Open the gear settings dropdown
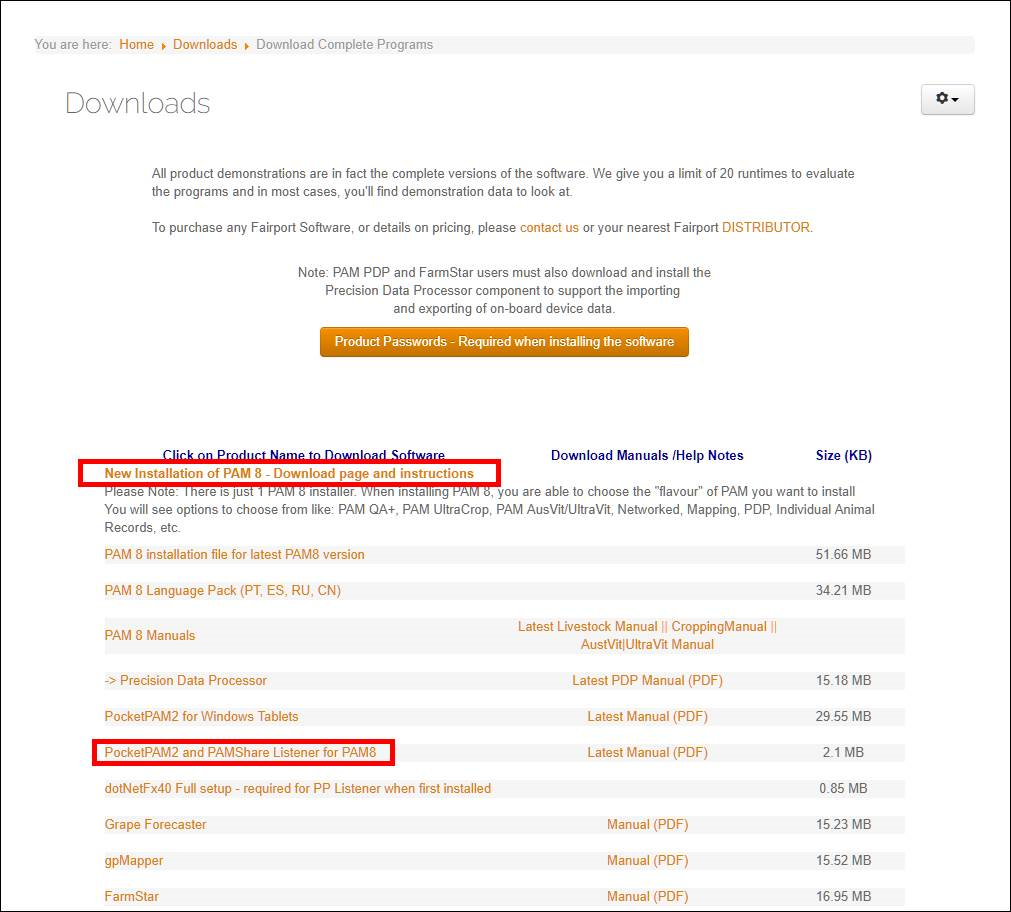Image resolution: width=1011 pixels, height=912 pixels. (947, 99)
